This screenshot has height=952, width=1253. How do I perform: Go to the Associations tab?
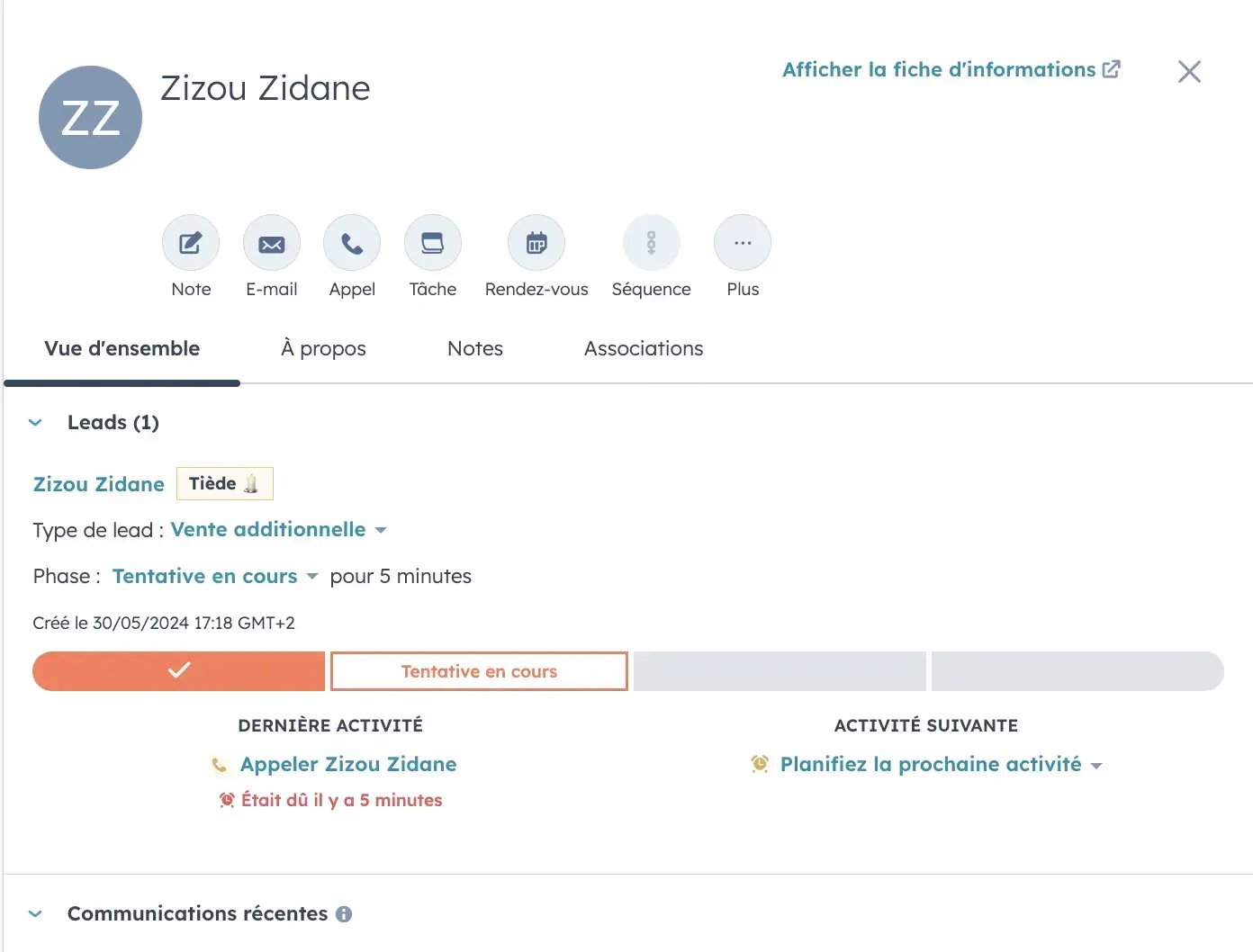point(644,348)
